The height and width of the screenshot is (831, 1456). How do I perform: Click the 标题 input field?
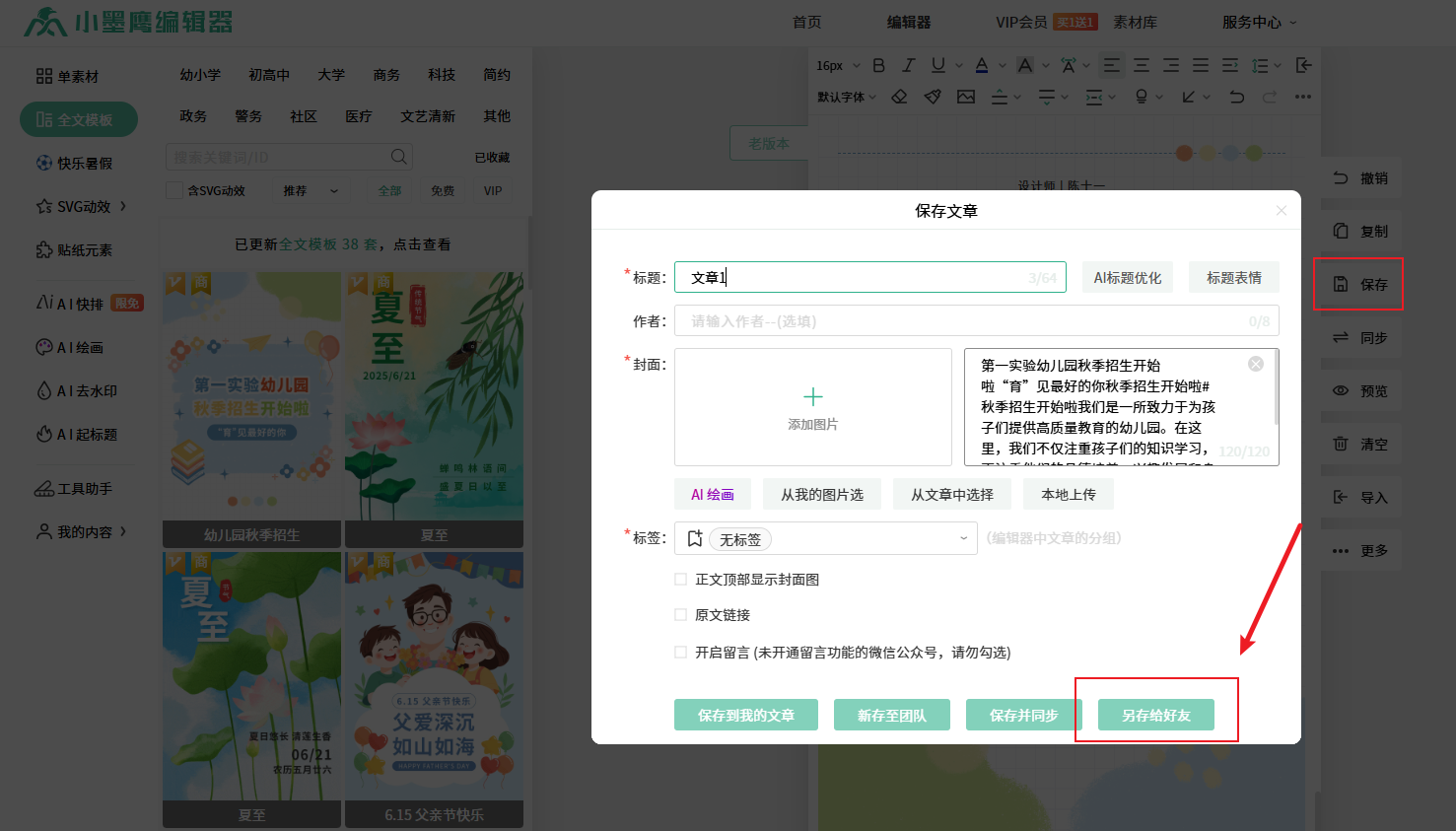coord(870,277)
